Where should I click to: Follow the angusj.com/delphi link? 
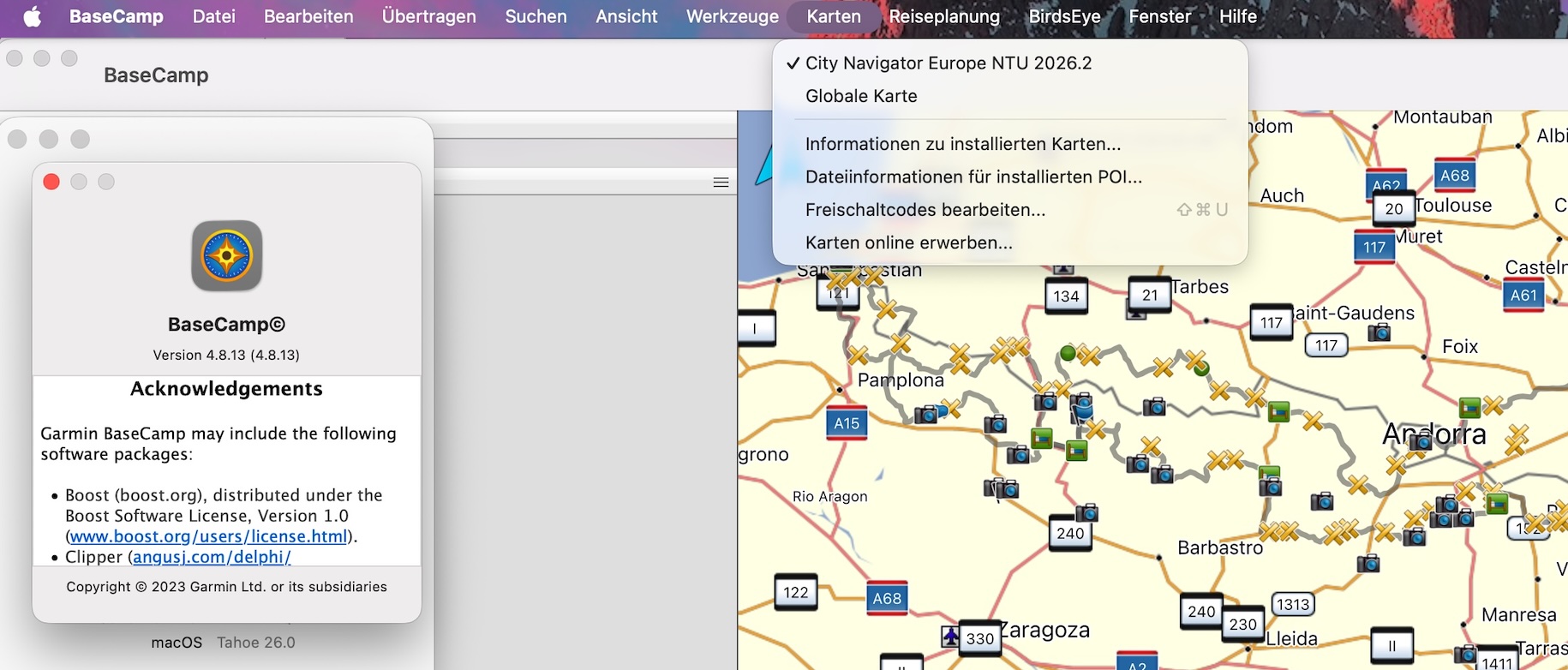point(212,557)
